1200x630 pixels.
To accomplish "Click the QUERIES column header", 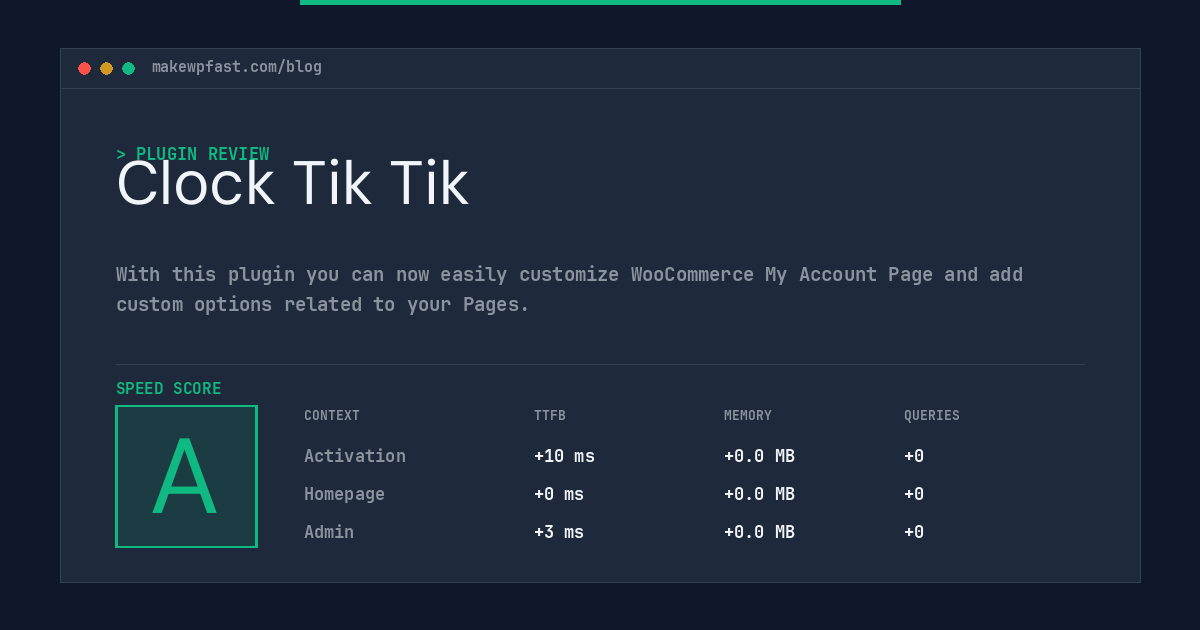I will point(932,416).
